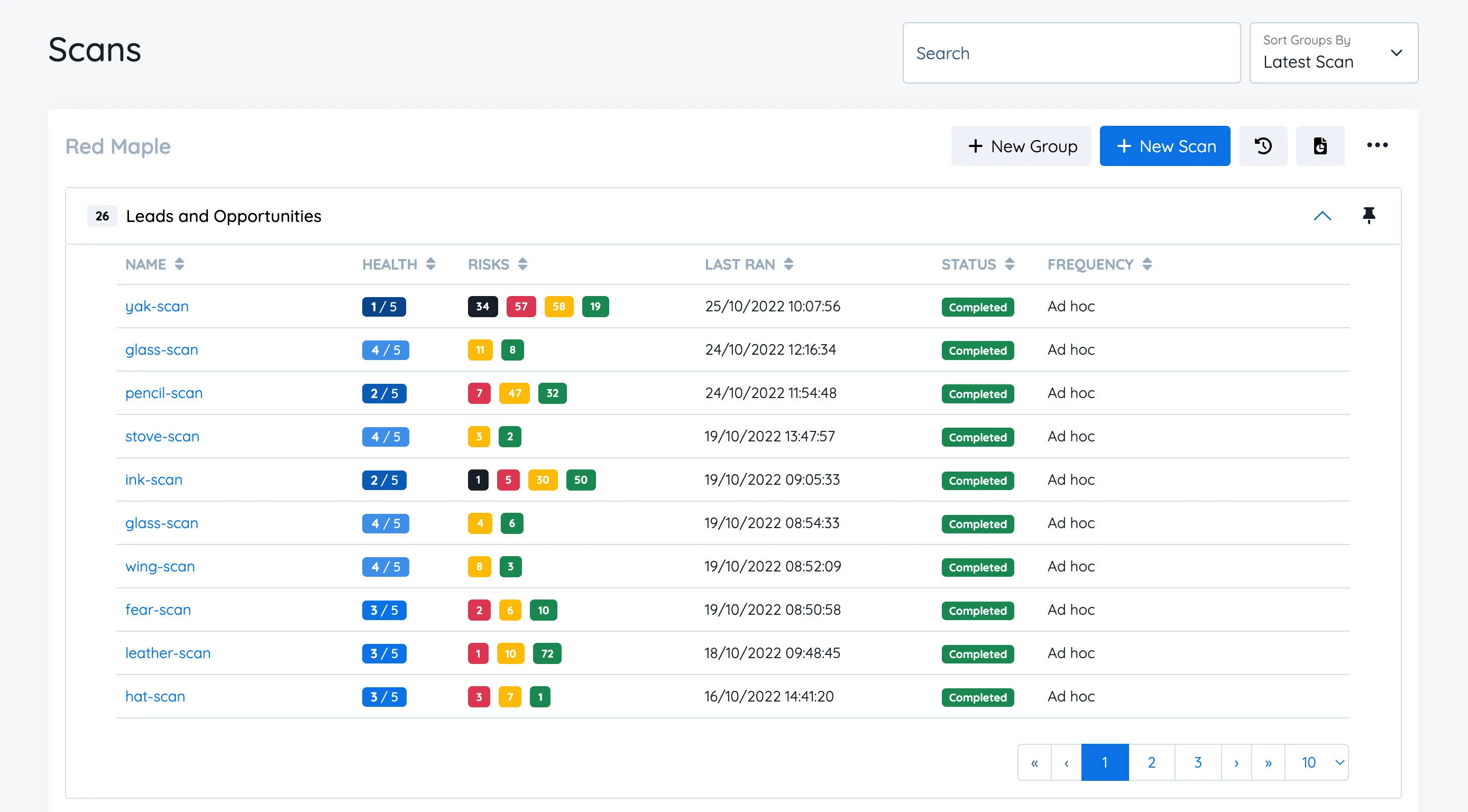Open the leather-scan details page
The image size is (1468, 812).
pyautogui.click(x=167, y=652)
